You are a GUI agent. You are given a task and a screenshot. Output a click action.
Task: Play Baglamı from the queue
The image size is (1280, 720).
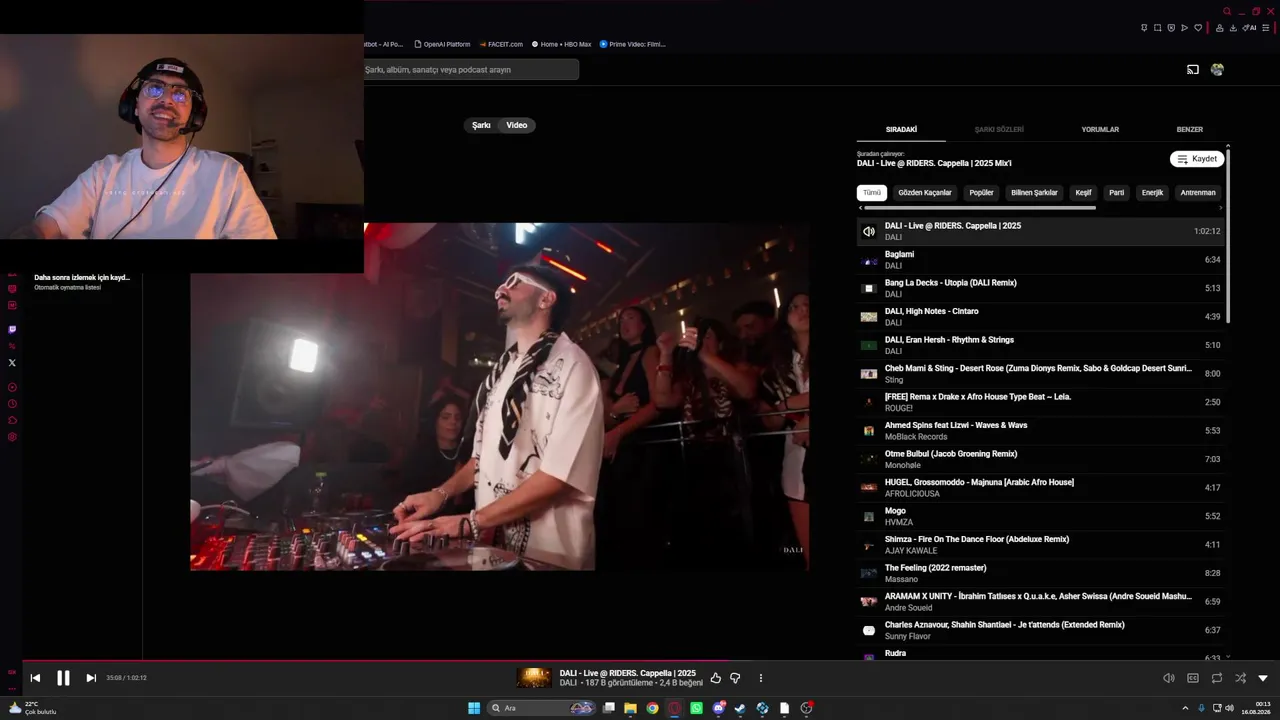click(x=1040, y=260)
